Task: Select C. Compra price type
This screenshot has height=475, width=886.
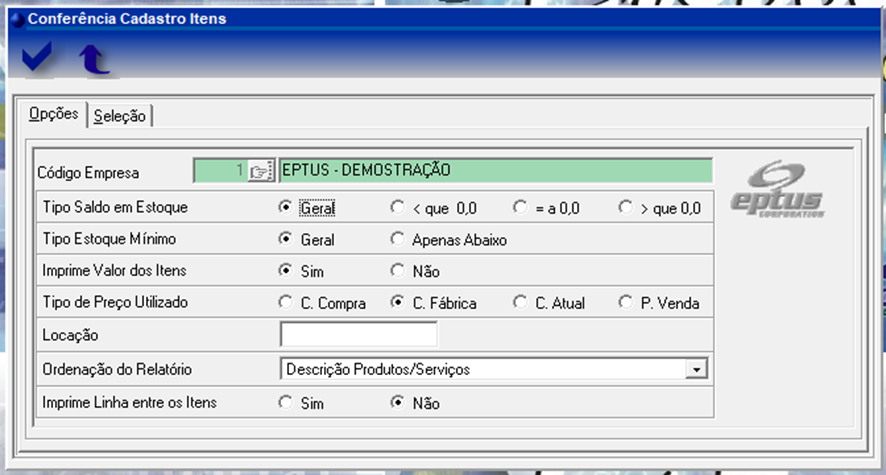Action: coord(286,302)
